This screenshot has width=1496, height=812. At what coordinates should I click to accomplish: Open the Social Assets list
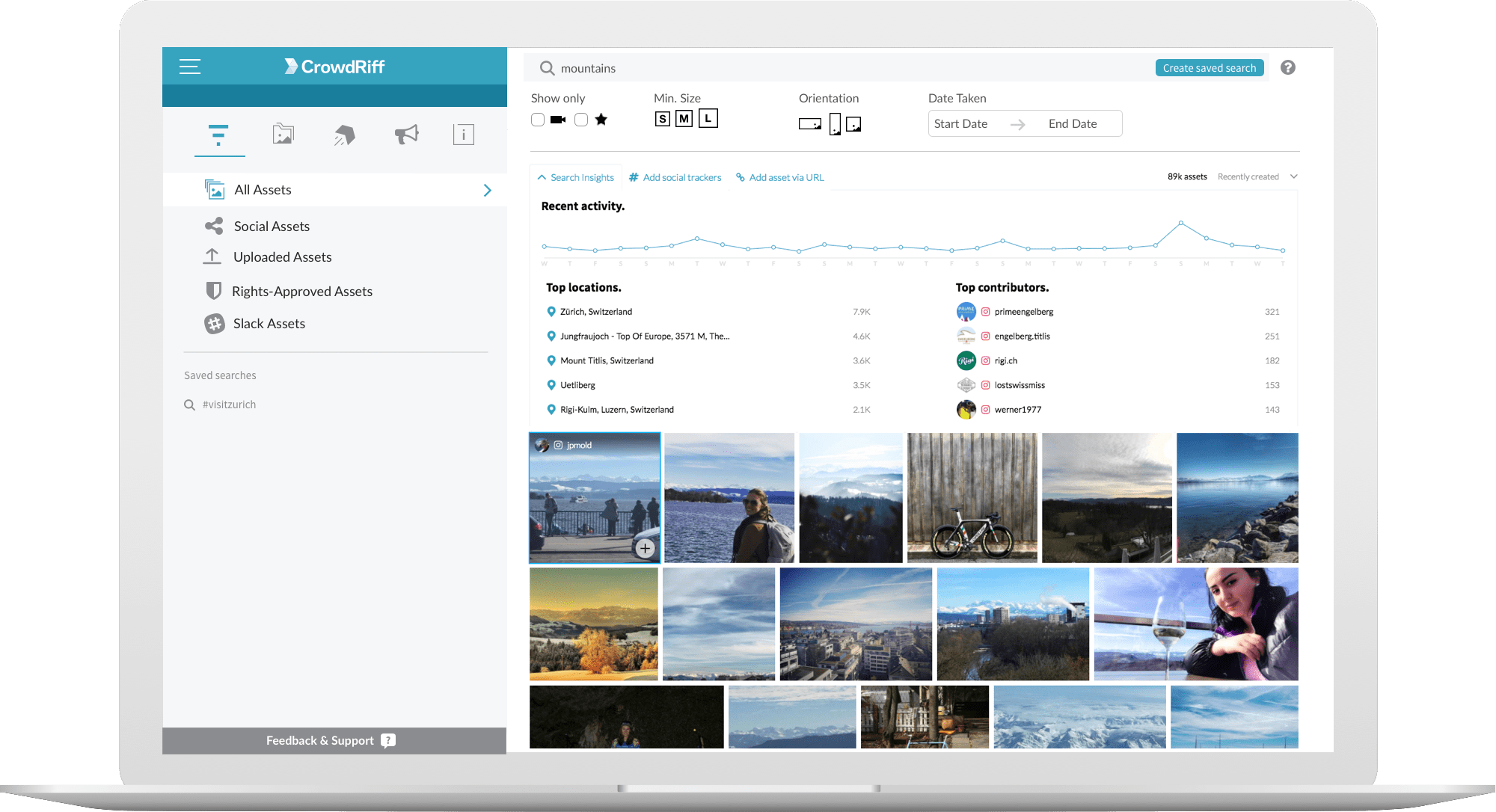click(272, 227)
